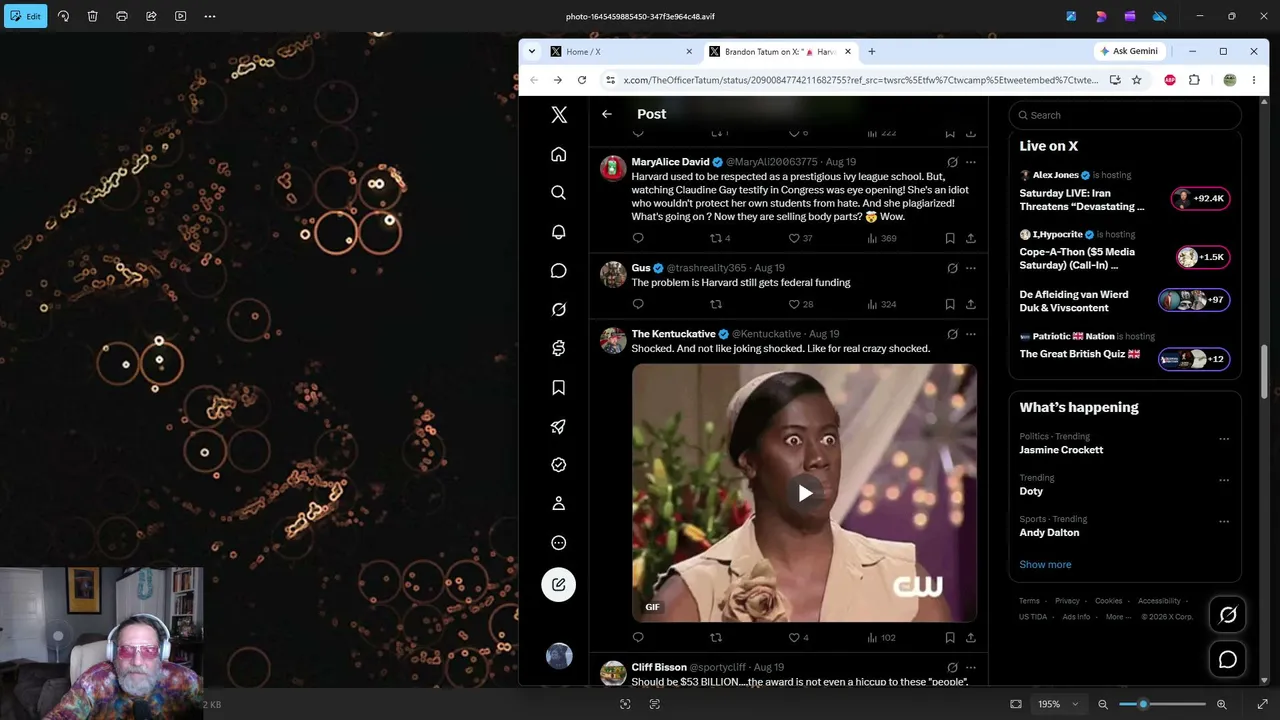Open Profile from the X sidebar
Screen dimensions: 1280x720
click(559, 504)
